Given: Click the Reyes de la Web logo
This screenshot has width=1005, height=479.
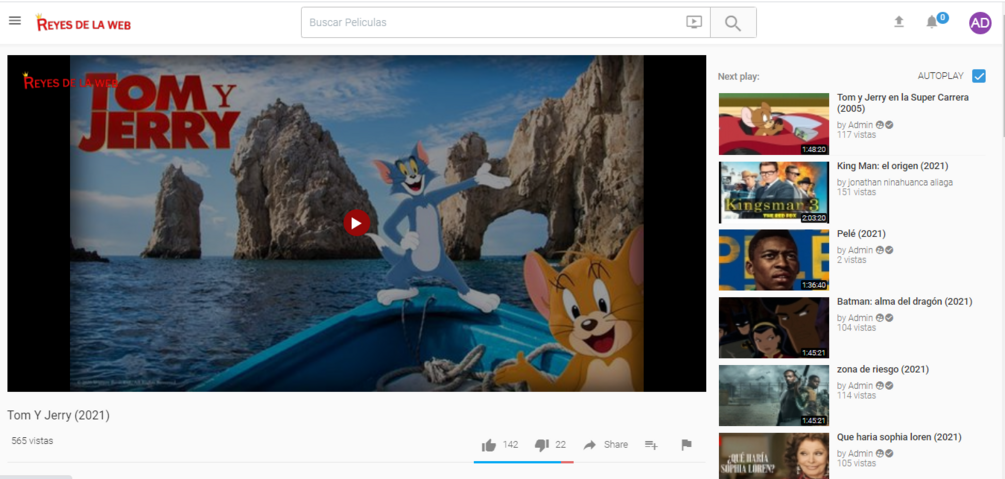Looking at the screenshot, I should coord(83,23).
